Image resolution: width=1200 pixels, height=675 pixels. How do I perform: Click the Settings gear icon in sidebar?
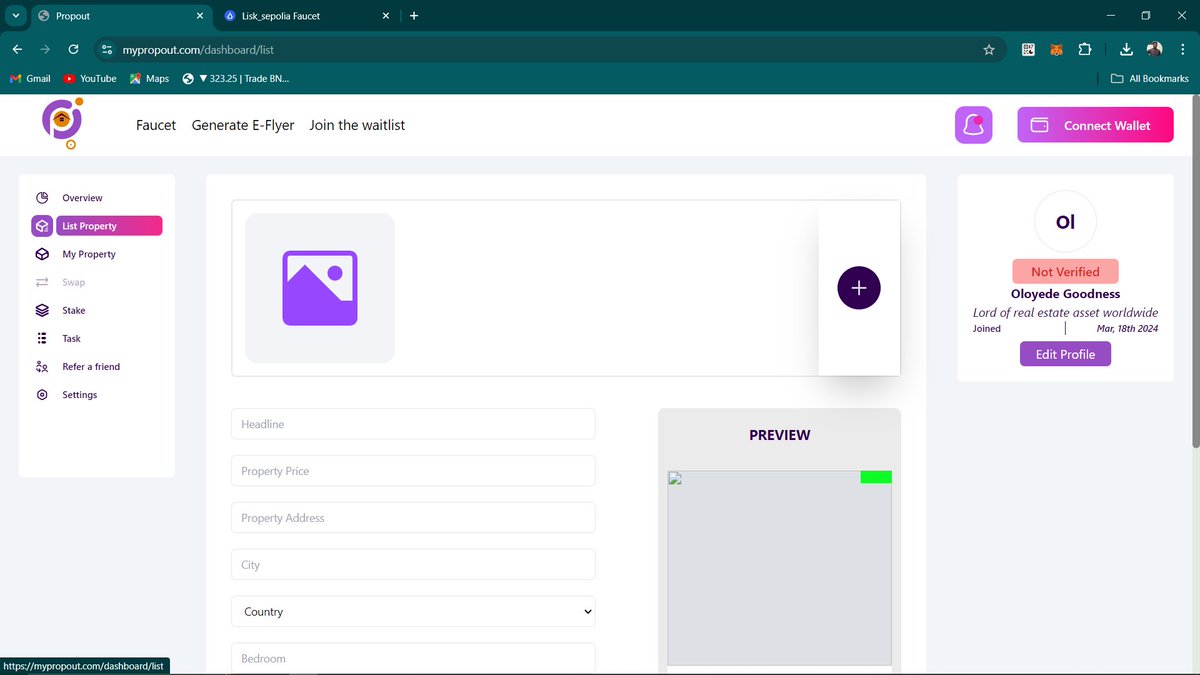pyautogui.click(x=42, y=395)
